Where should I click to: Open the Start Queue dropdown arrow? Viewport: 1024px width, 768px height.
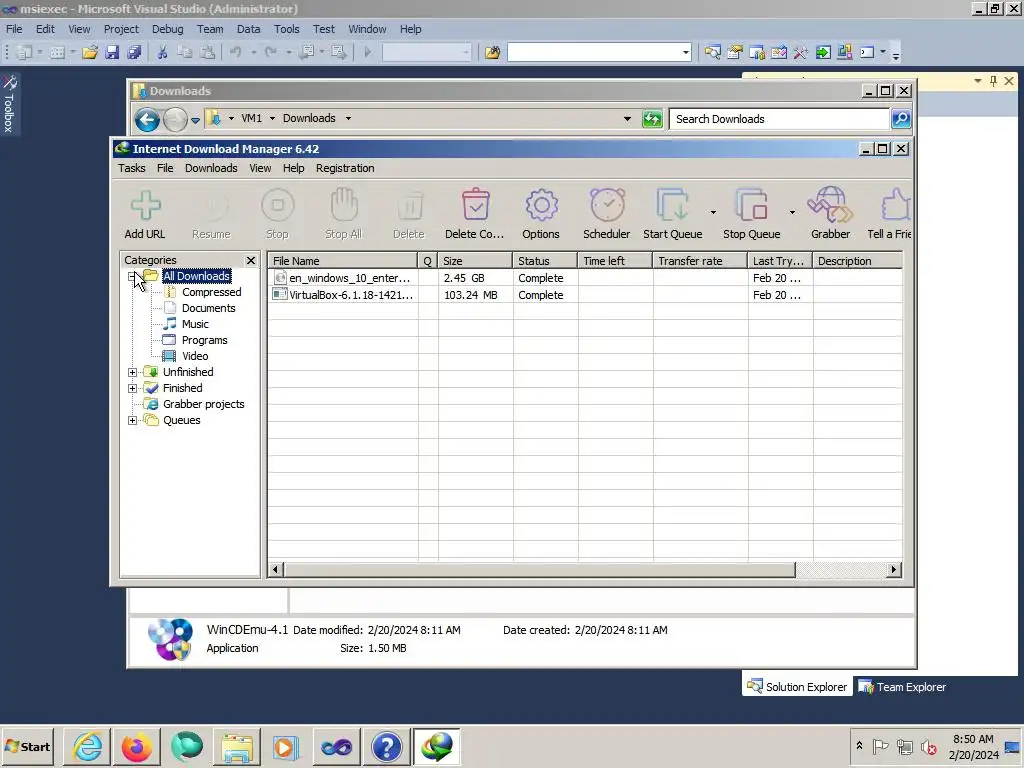coord(712,212)
